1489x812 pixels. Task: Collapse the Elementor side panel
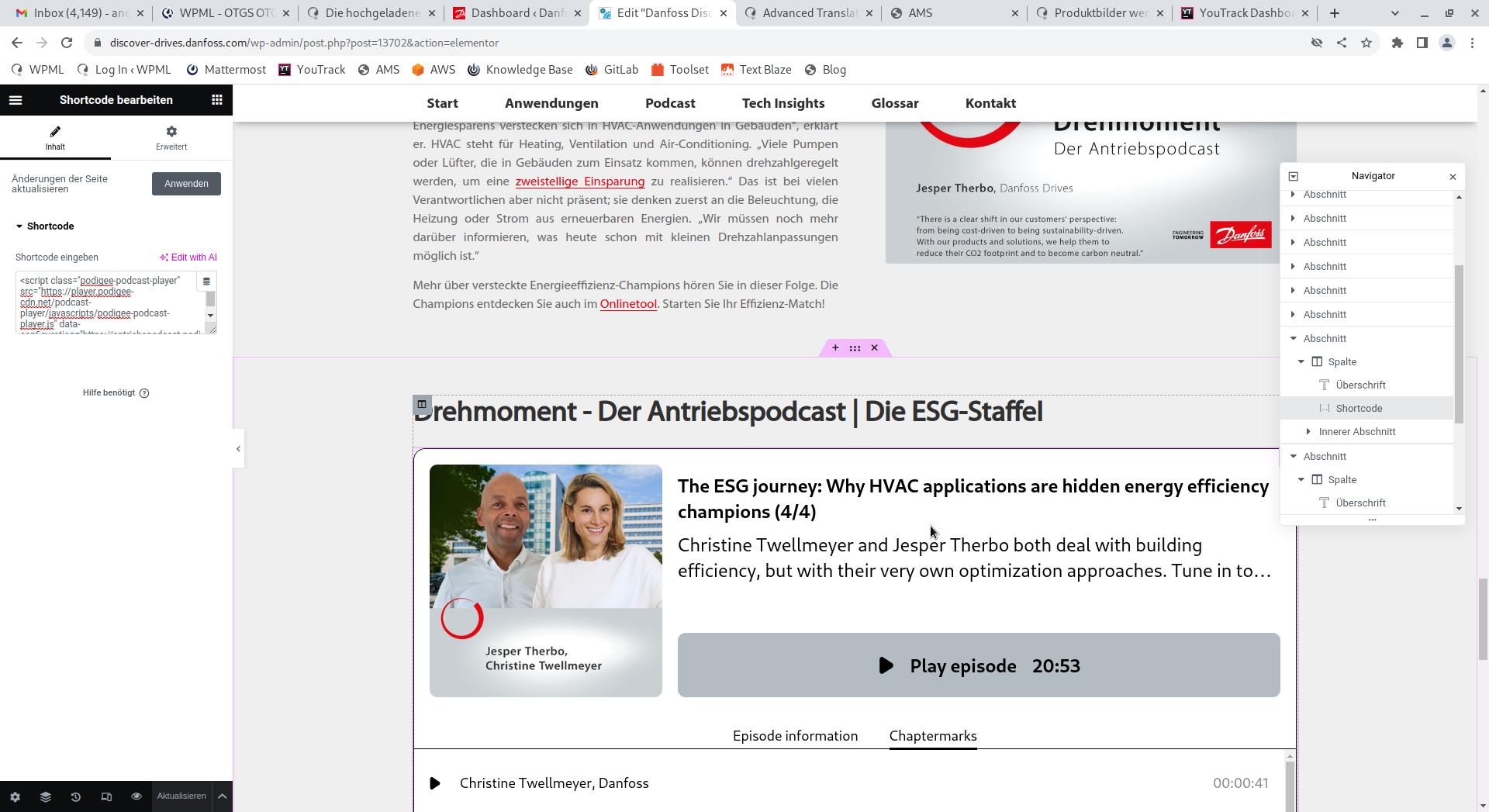(x=238, y=449)
